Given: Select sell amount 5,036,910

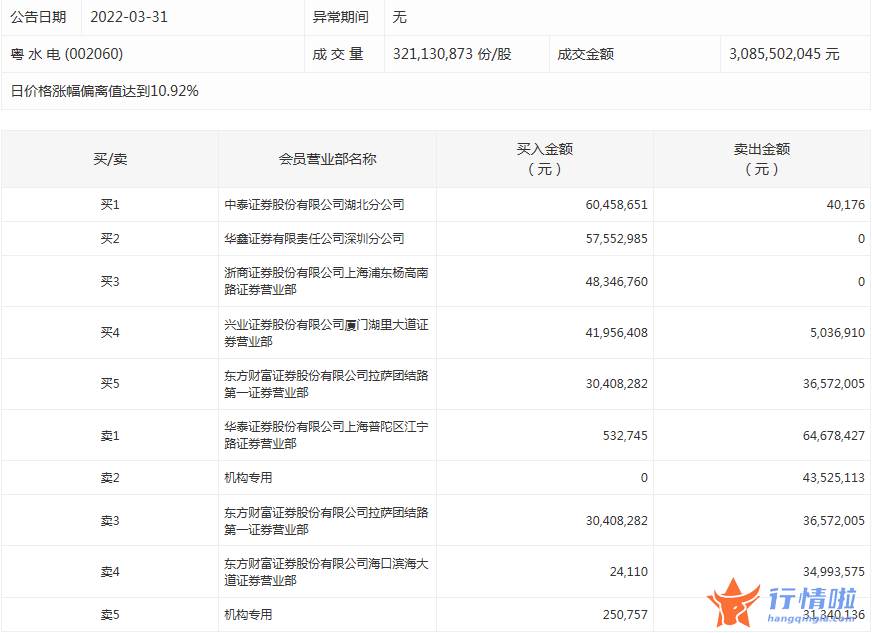Looking at the screenshot, I should [x=837, y=333].
